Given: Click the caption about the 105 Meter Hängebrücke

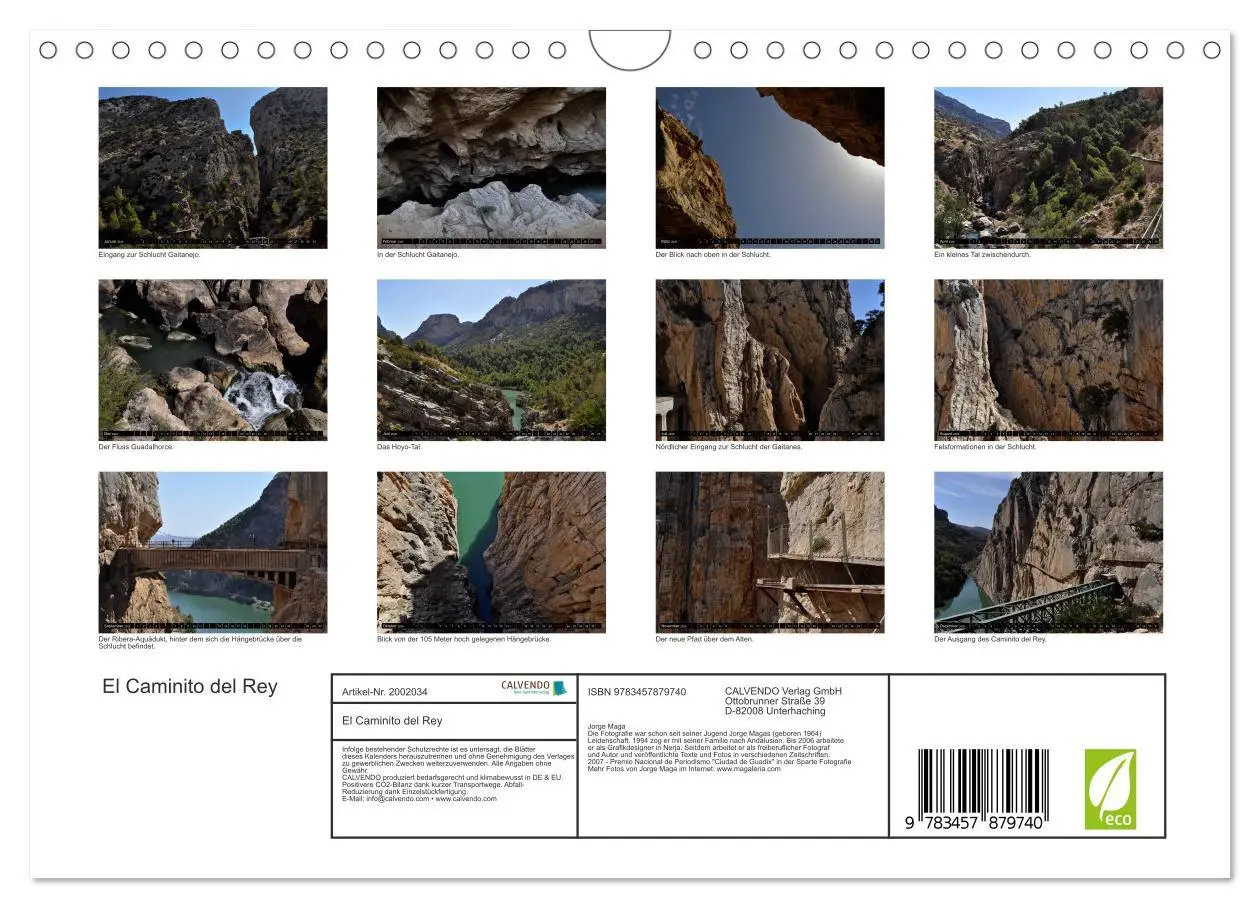Looking at the screenshot, I should (464, 639).
